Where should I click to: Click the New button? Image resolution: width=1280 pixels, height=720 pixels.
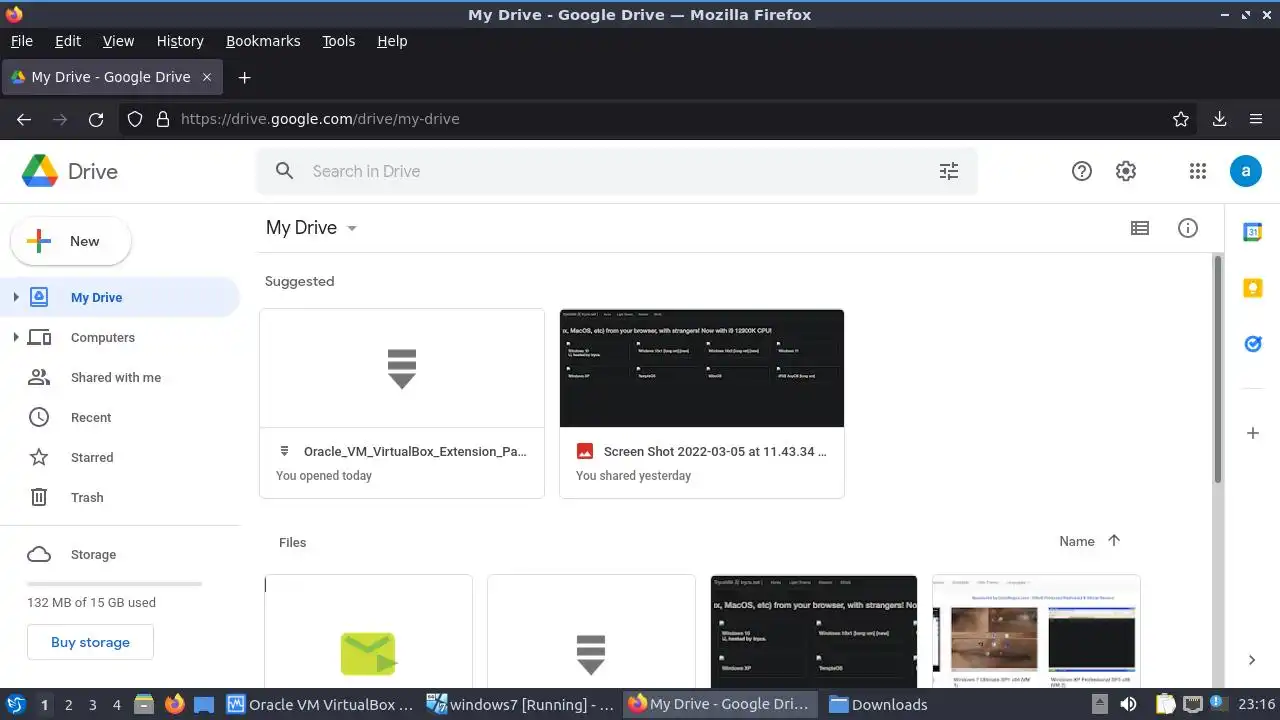(70, 241)
